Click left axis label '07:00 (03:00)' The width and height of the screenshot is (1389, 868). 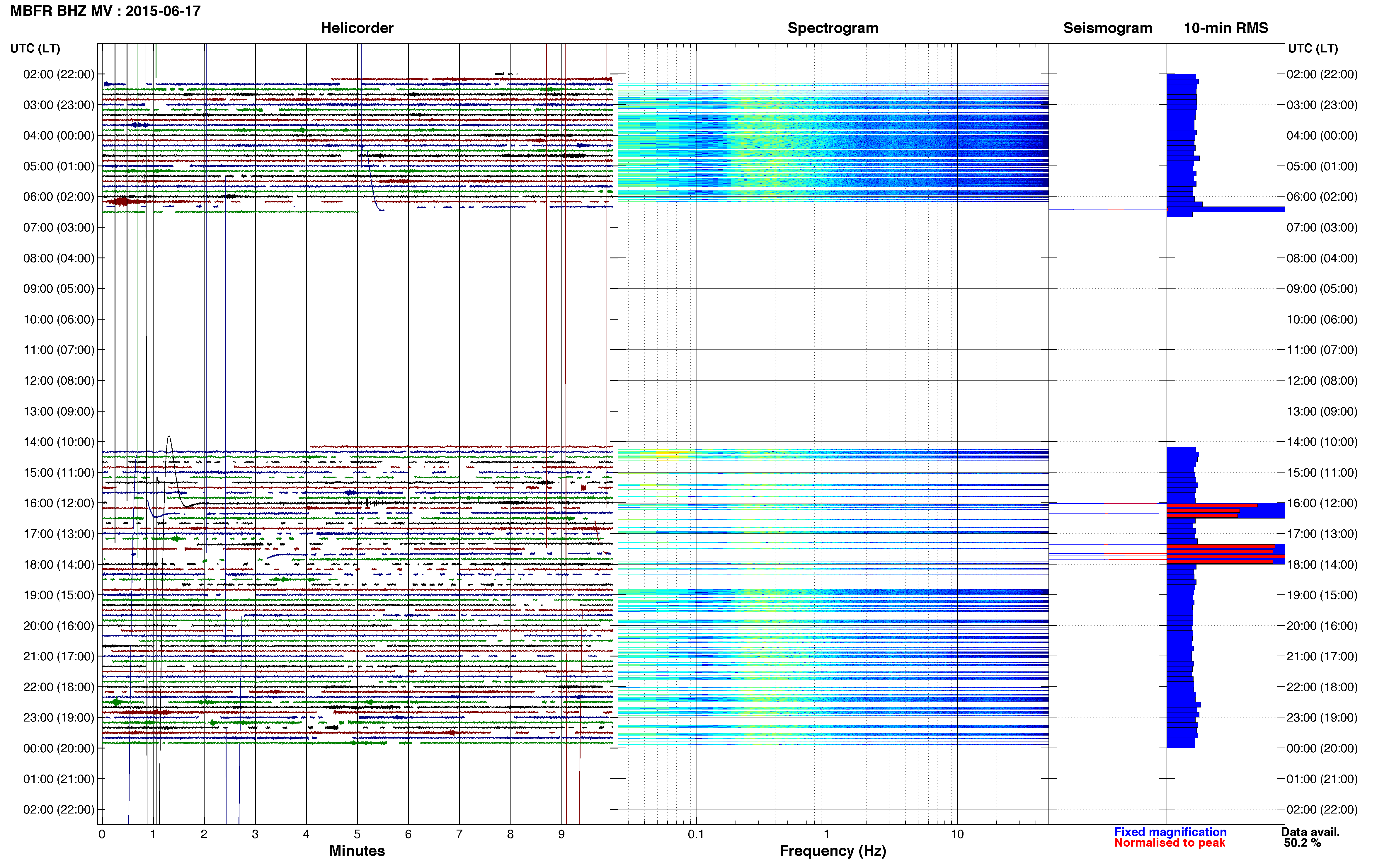pyautogui.click(x=59, y=227)
